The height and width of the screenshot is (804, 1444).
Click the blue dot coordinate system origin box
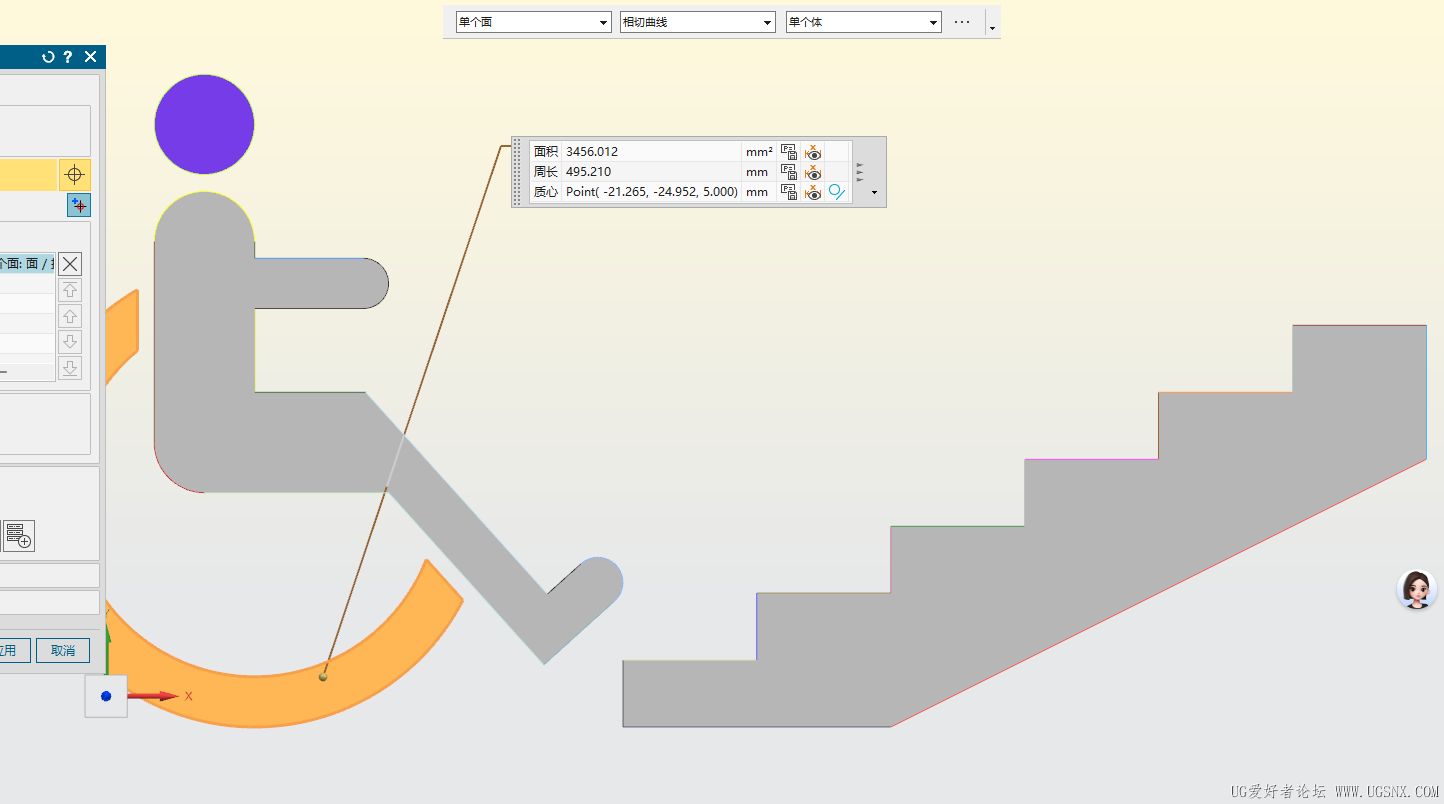click(x=106, y=696)
